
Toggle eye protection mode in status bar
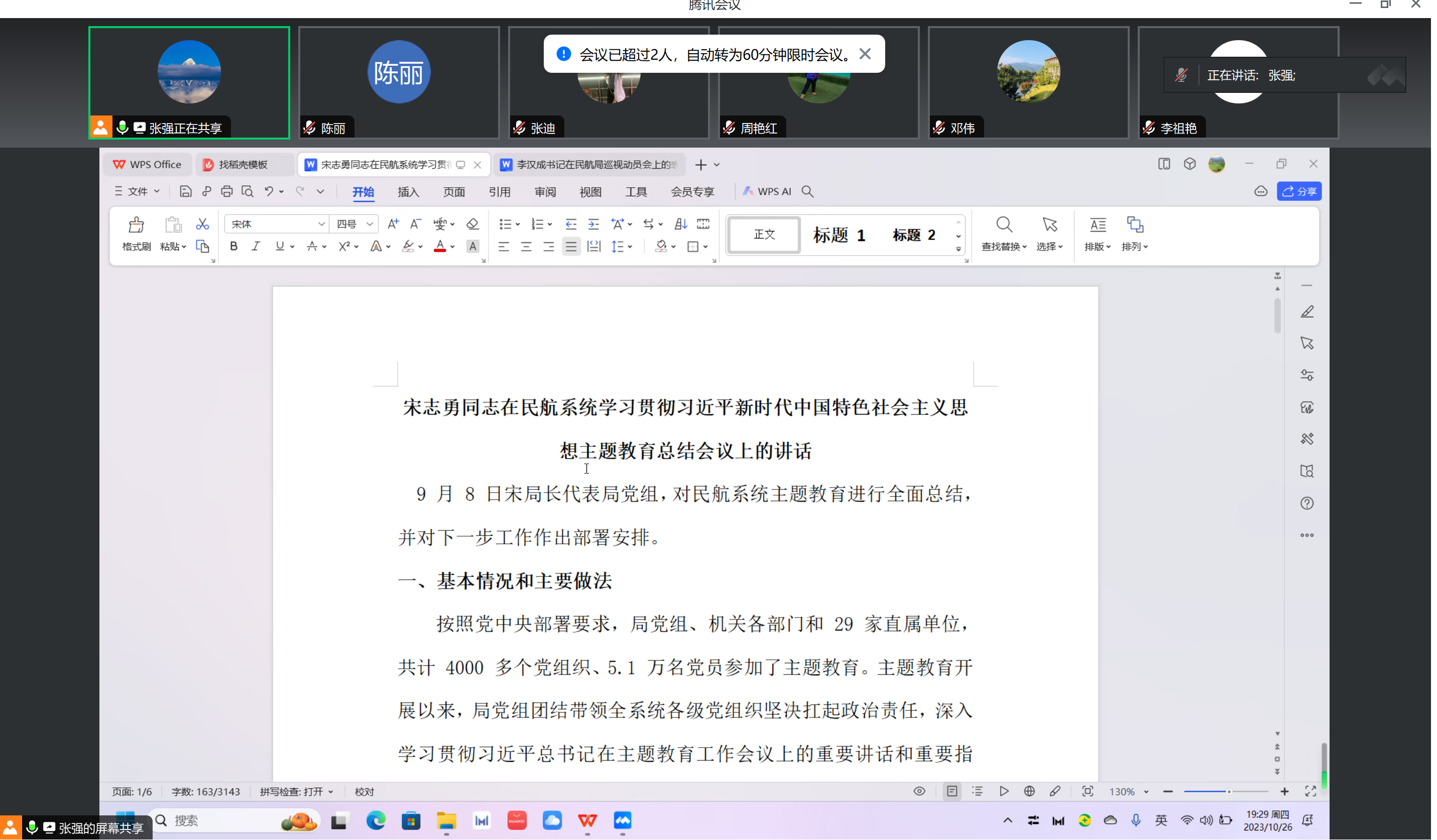(919, 791)
